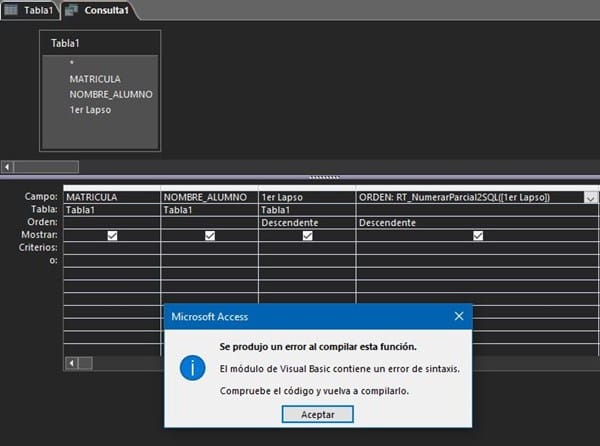Close the Microsoft Access error dialog
Viewport: 600px width, 446px height.
pyautogui.click(x=459, y=316)
